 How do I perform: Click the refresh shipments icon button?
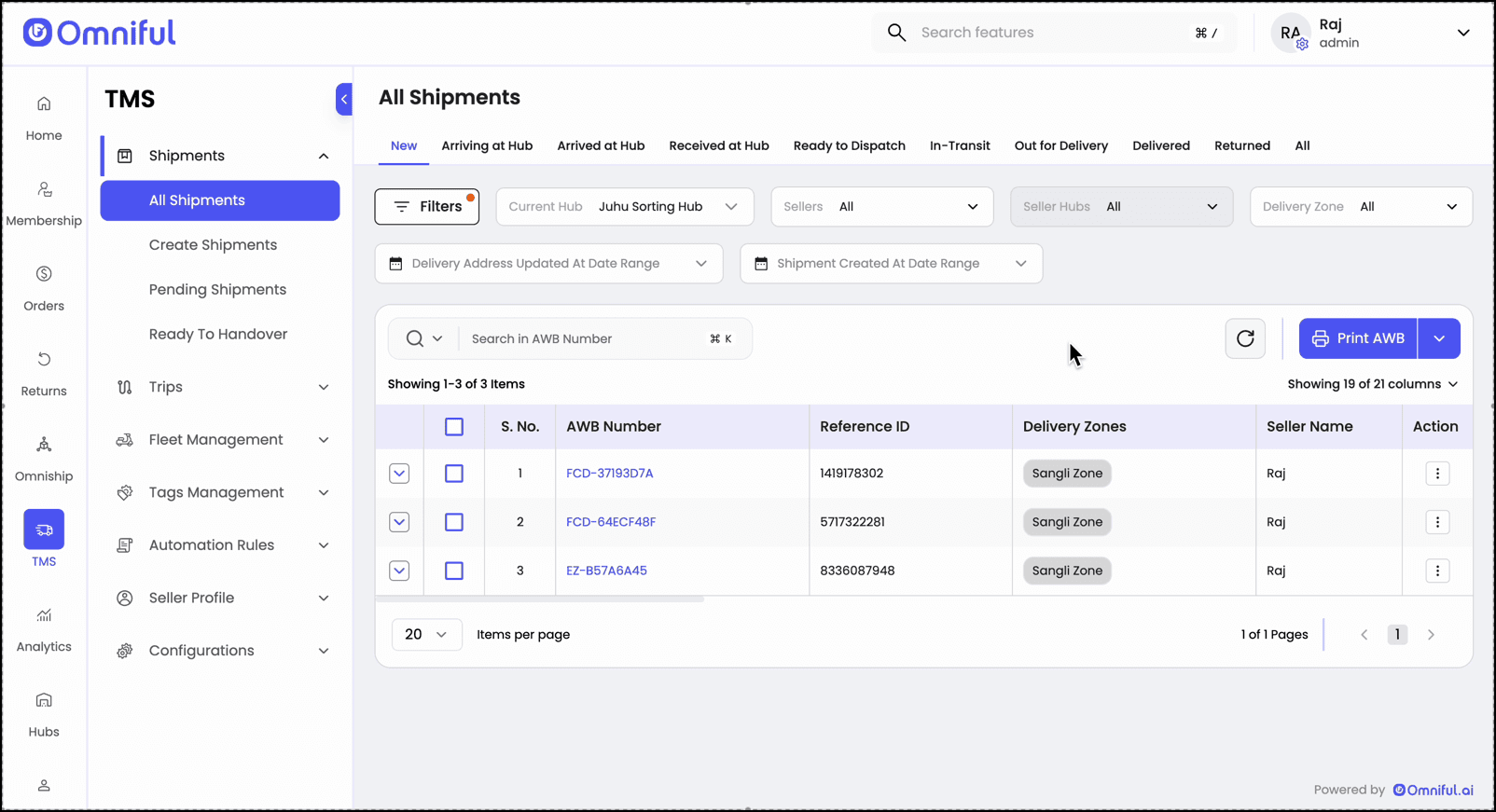[1244, 338]
